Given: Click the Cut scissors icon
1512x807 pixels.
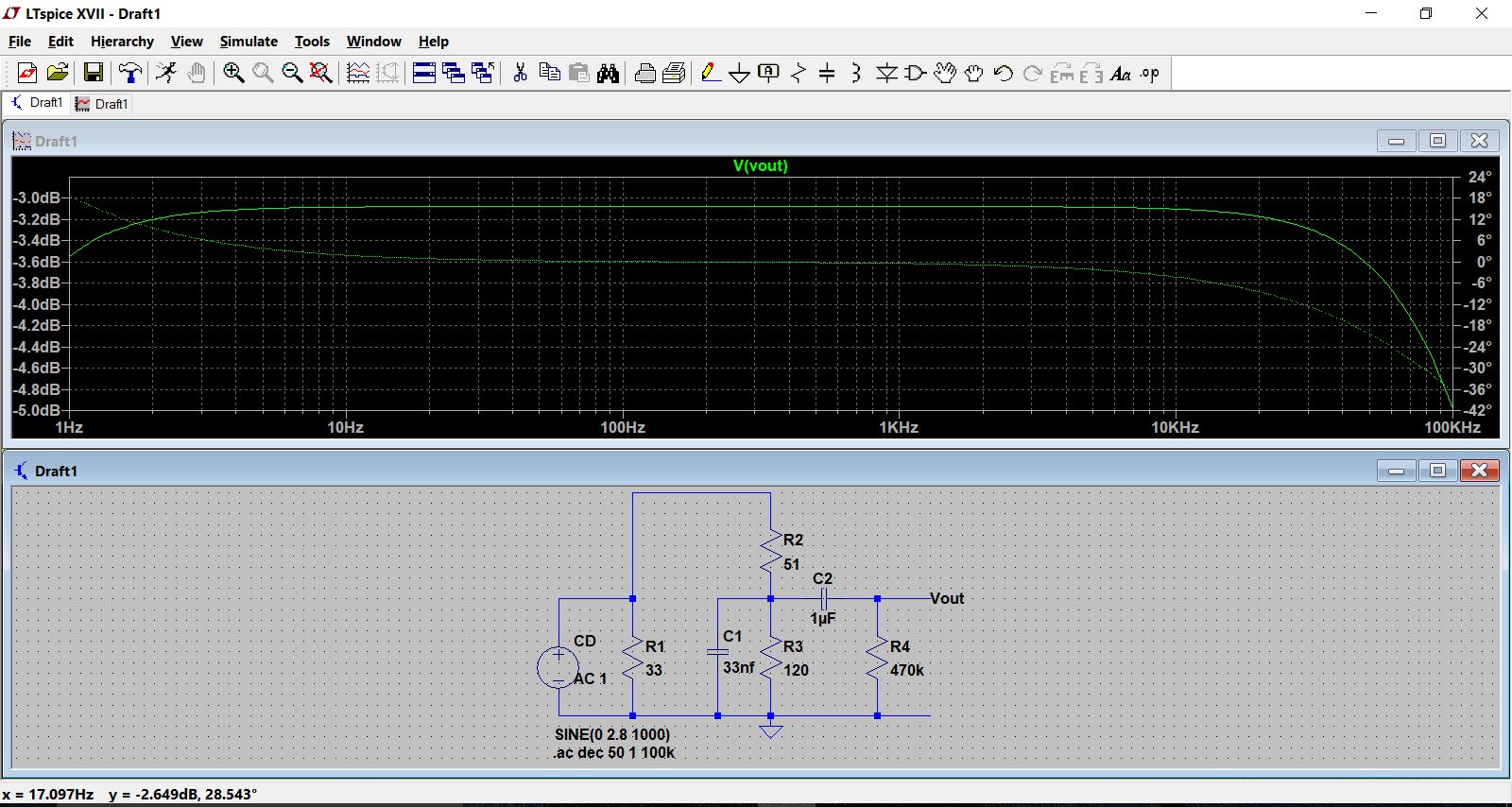Looking at the screenshot, I should tap(520, 73).
